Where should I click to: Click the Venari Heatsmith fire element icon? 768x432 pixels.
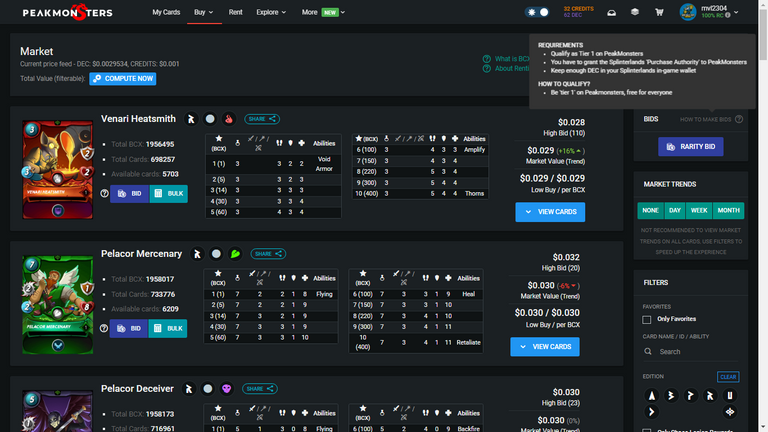pos(229,119)
